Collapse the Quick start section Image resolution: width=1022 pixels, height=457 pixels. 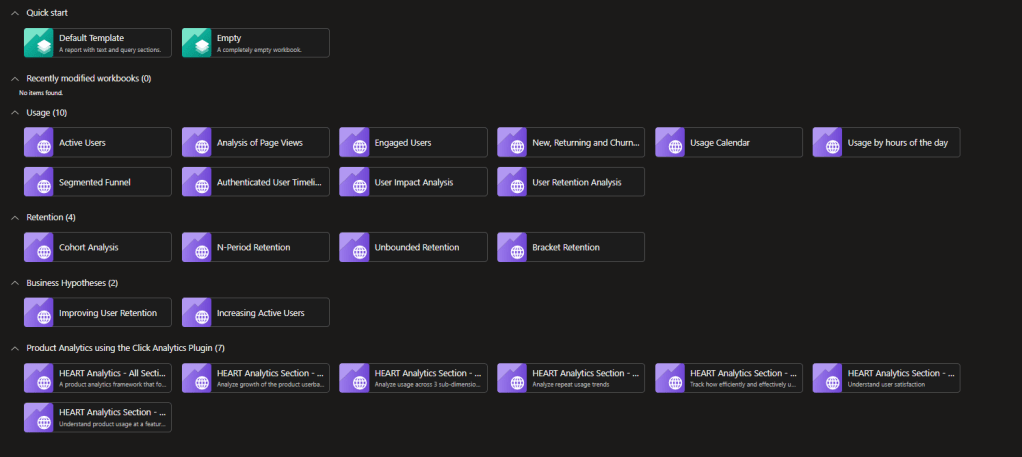[14, 11]
